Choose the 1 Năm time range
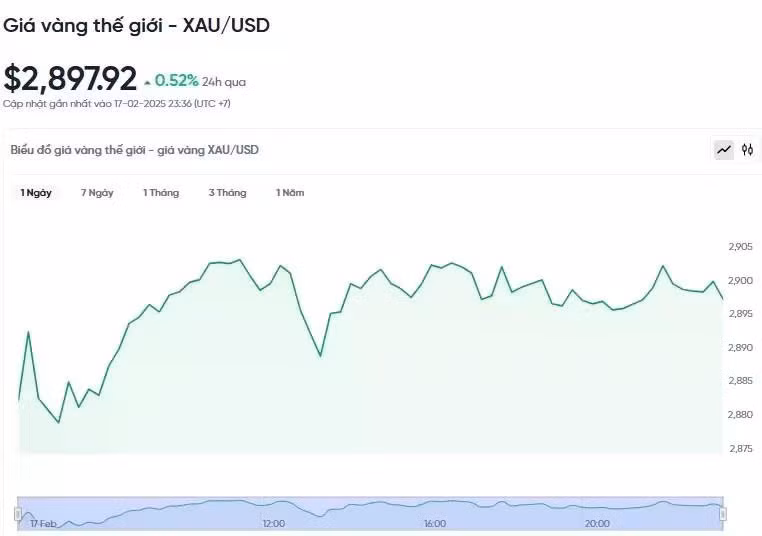 click(x=290, y=192)
